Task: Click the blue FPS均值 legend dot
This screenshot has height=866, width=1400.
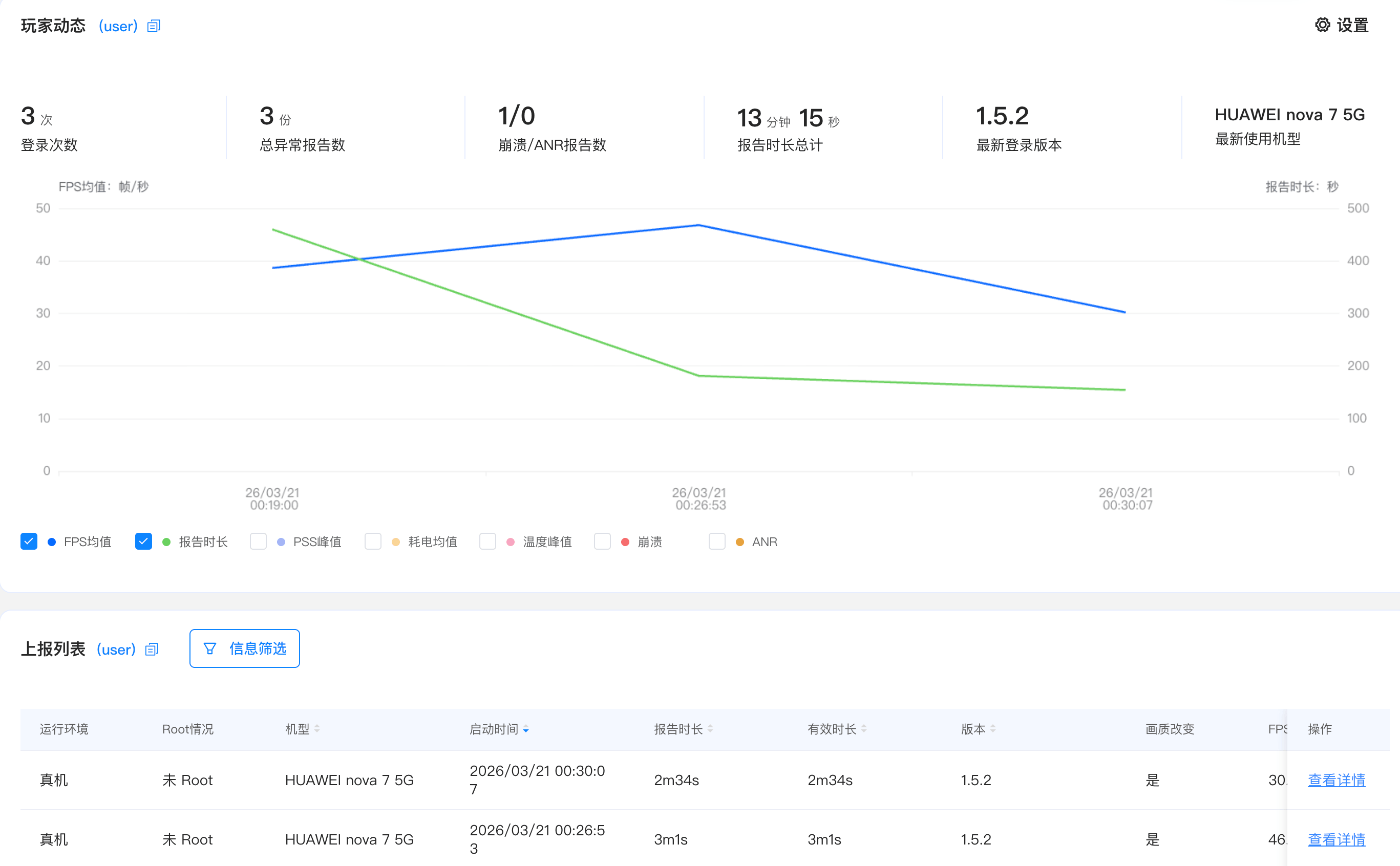Action: point(52,542)
